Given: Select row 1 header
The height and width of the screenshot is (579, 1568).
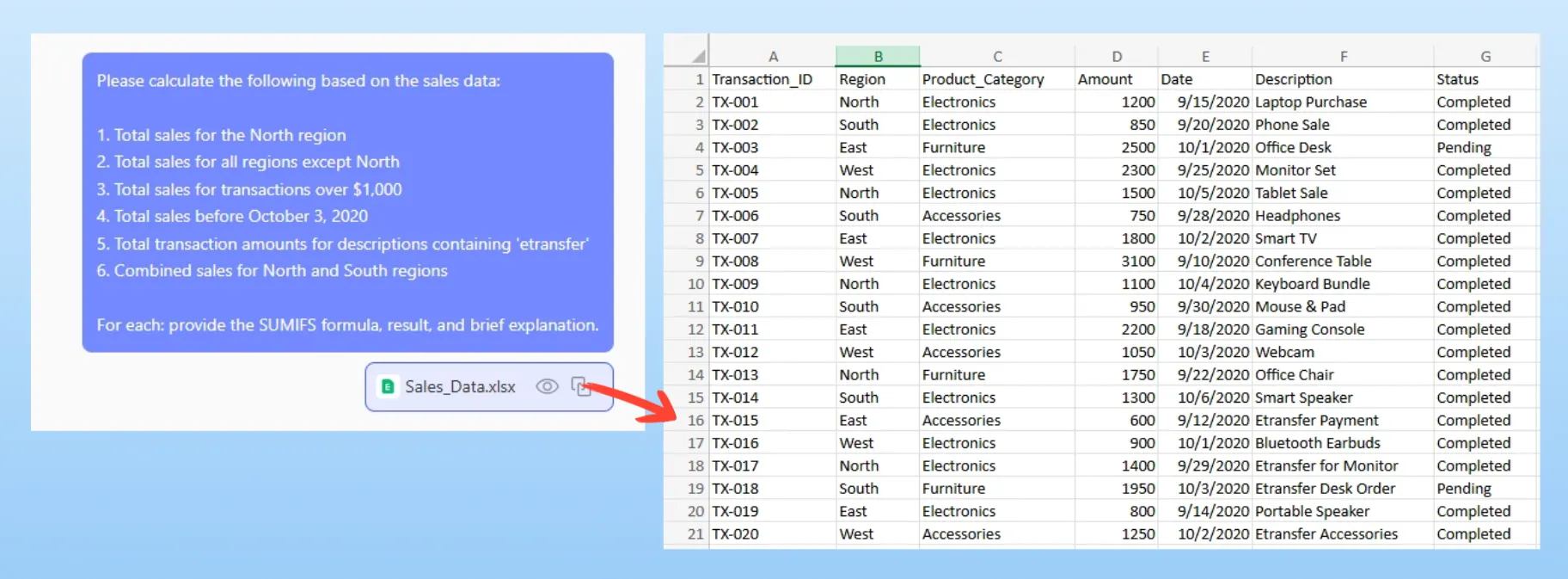Looking at the screenshot, I should [698, 79].
